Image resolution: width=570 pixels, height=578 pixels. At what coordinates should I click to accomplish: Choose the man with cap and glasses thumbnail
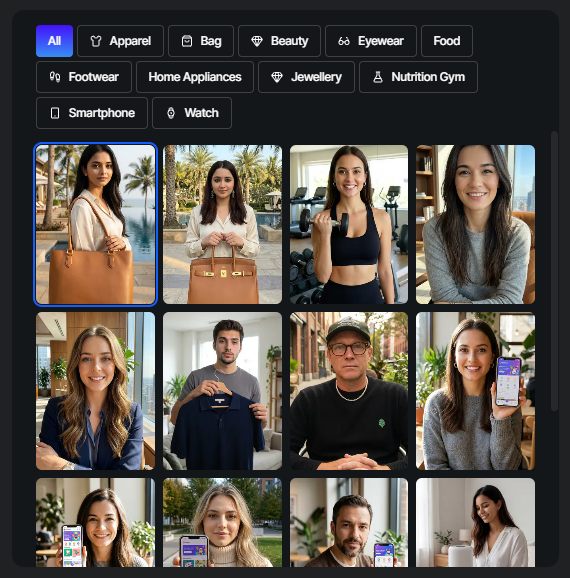click(x=349, y=391)
